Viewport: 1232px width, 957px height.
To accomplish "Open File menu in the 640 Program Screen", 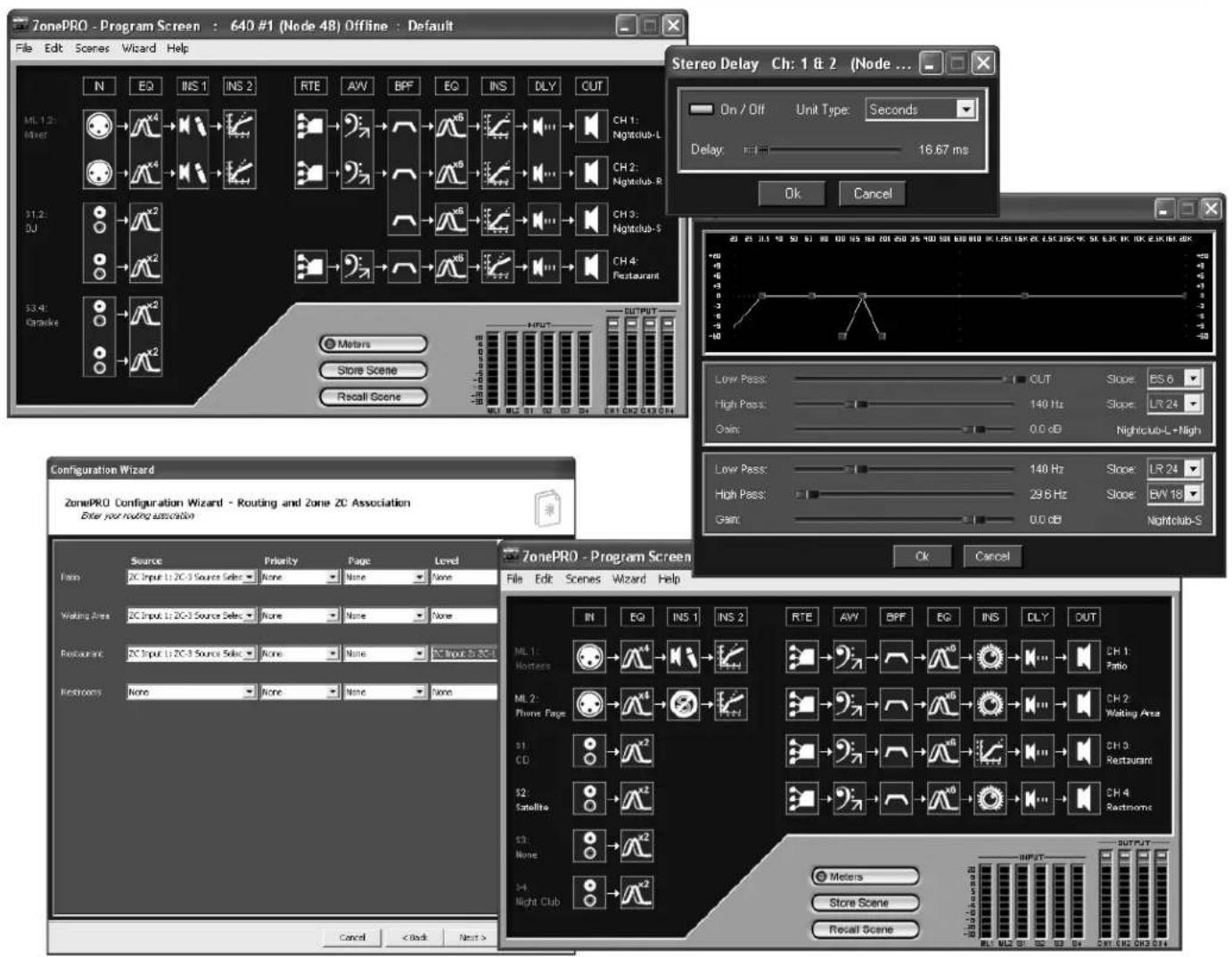I will click(x=24, y=48).
